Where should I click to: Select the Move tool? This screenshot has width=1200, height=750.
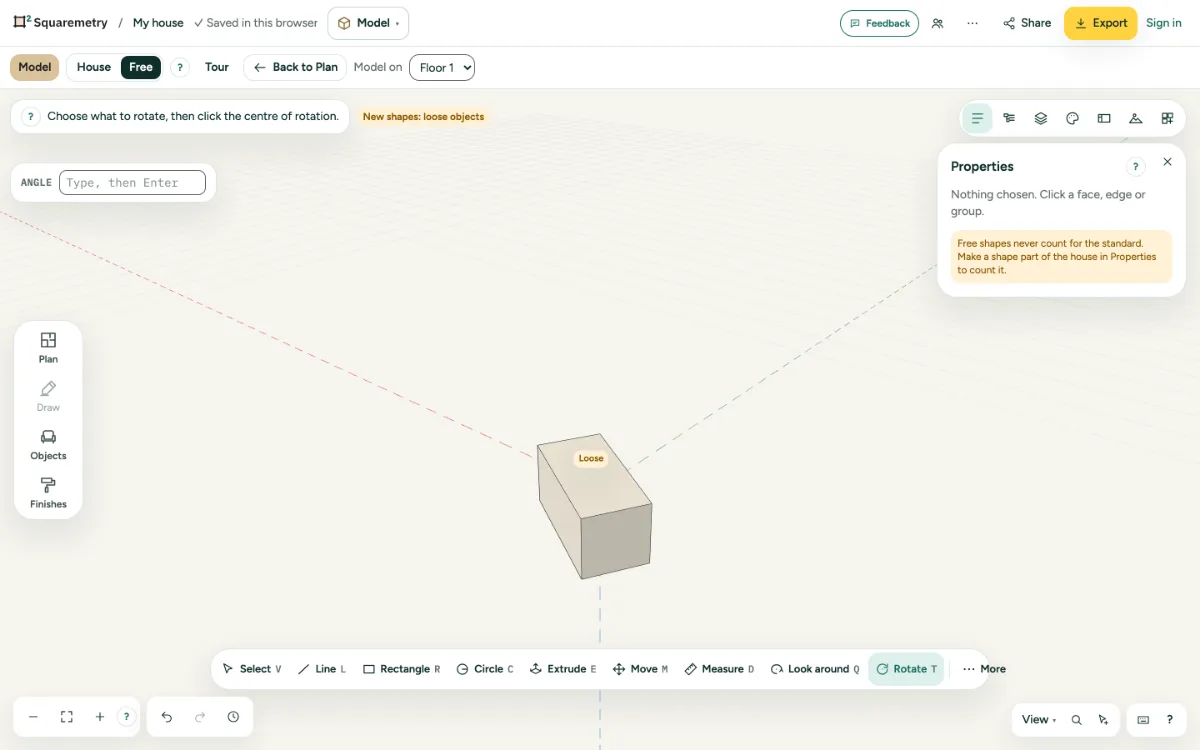tap(640, 669)
